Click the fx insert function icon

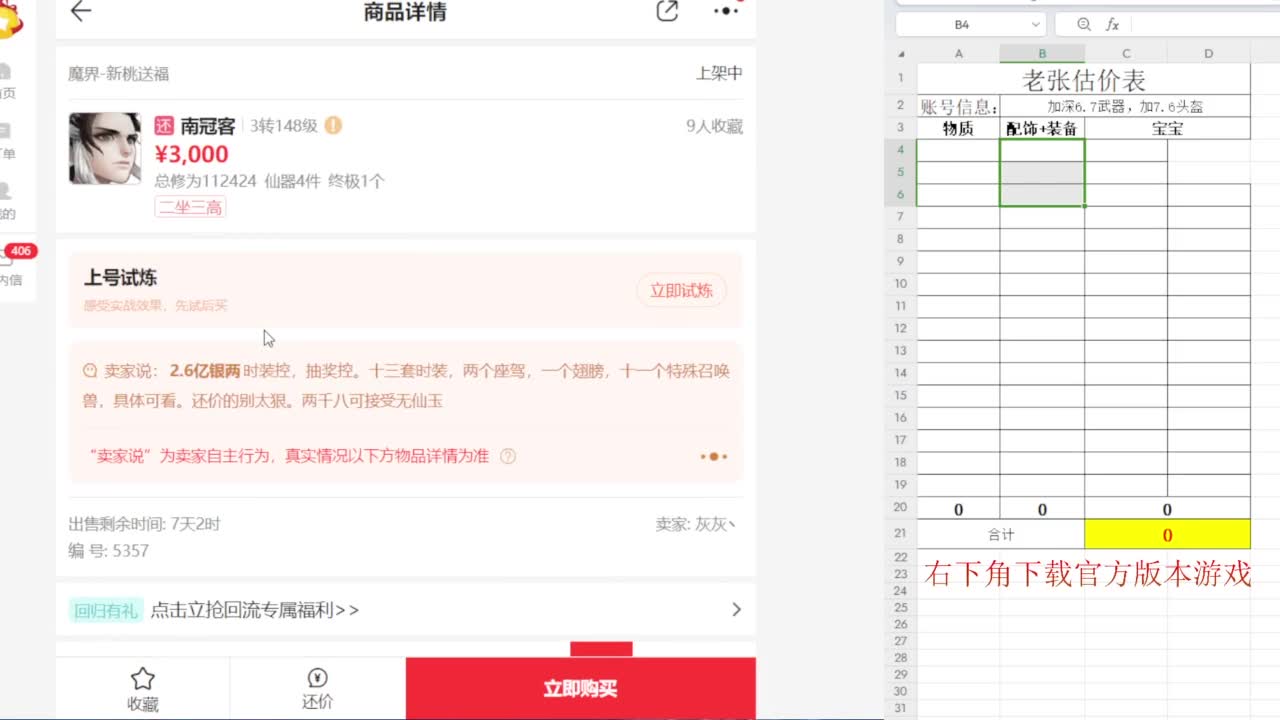coord(1112,24)
